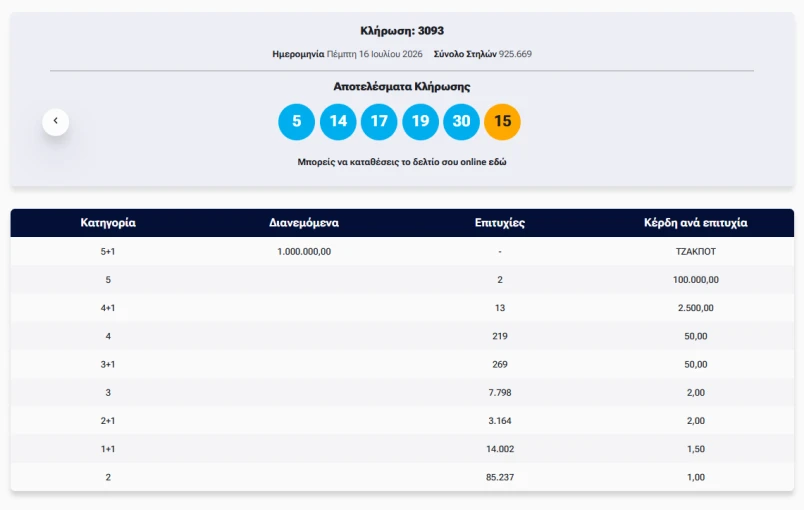Click the blue number 5 ball
This screenshot has width=804, height=510.
point(296,121)
